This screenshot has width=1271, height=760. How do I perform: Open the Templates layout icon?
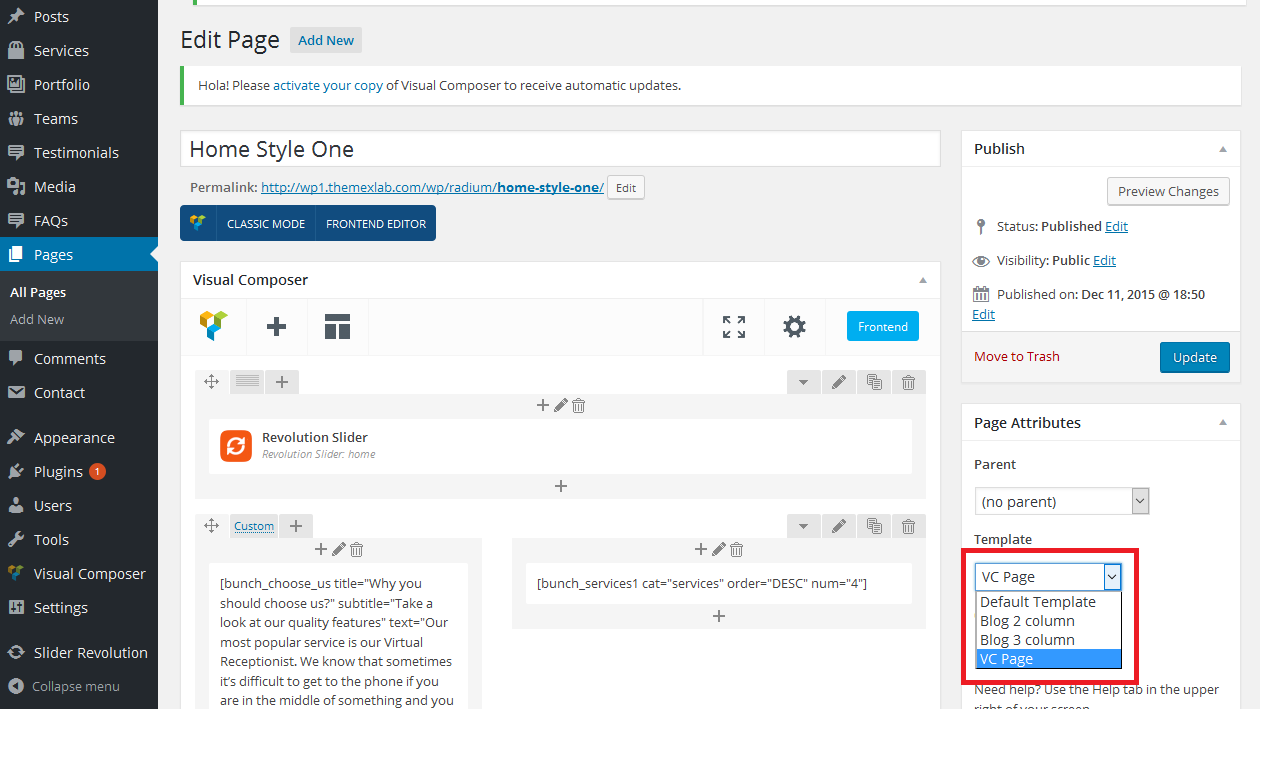pyautogui.click(x=337, y=326)
